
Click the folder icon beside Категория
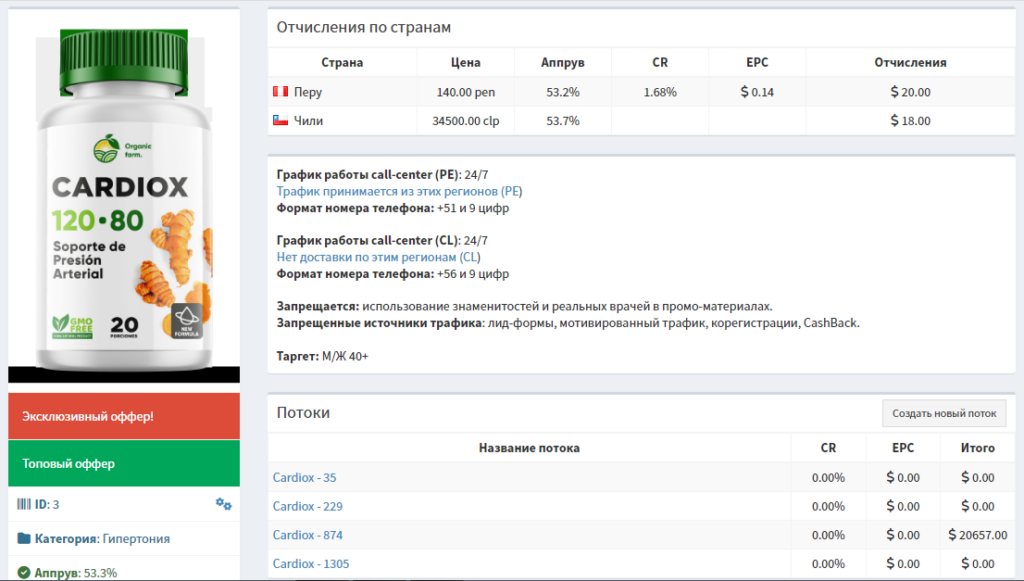click(x=25, y=539)
